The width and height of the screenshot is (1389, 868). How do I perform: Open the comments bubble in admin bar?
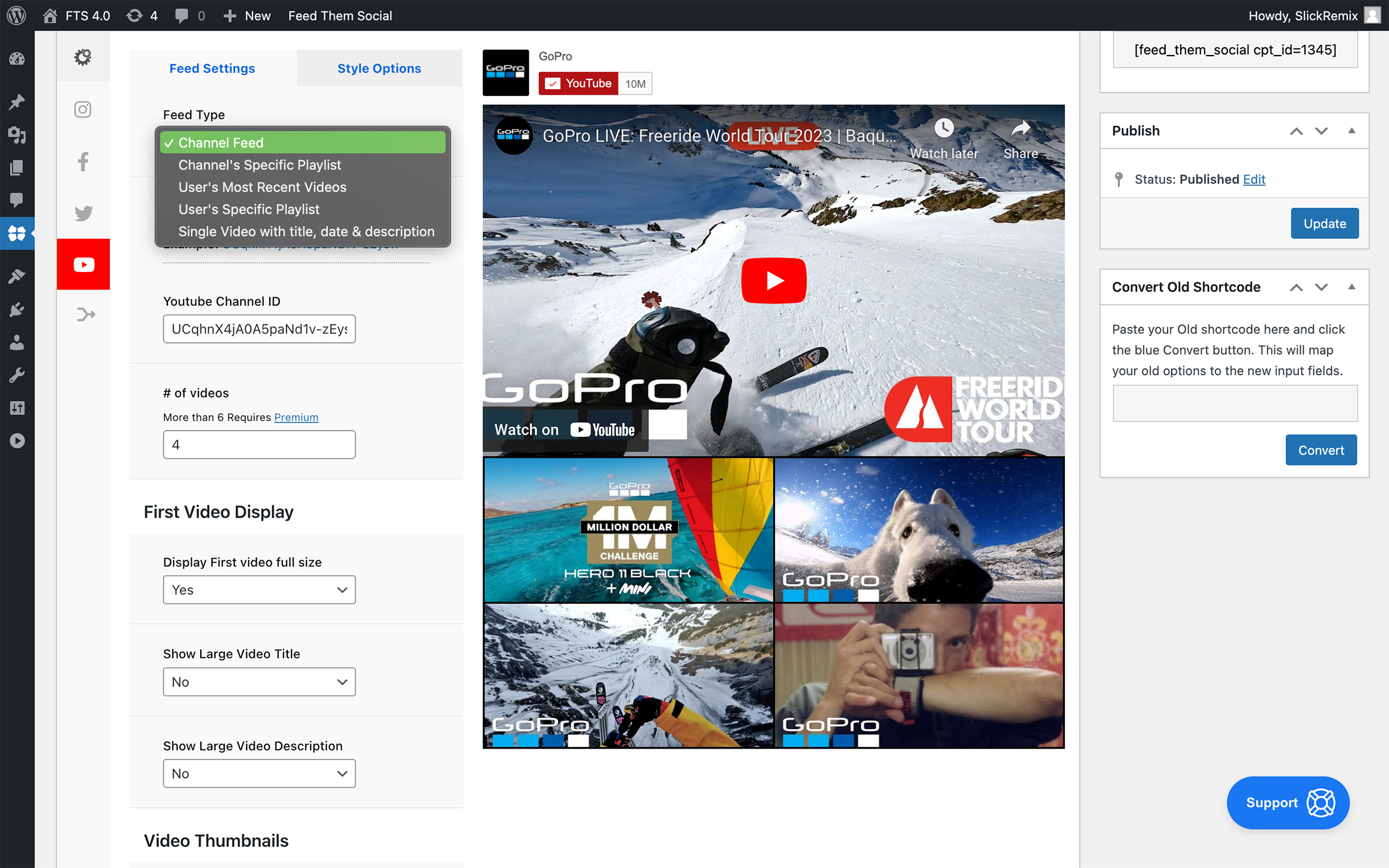pos(189,16)
